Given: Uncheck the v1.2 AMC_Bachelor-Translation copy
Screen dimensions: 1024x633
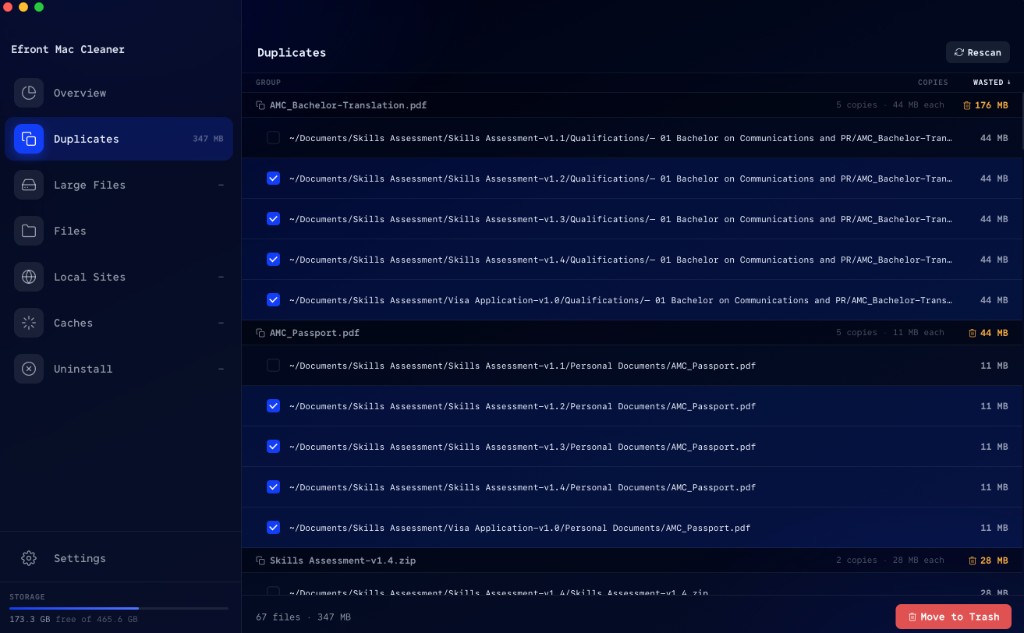Looking at the screenshot, I should [273, 178].
